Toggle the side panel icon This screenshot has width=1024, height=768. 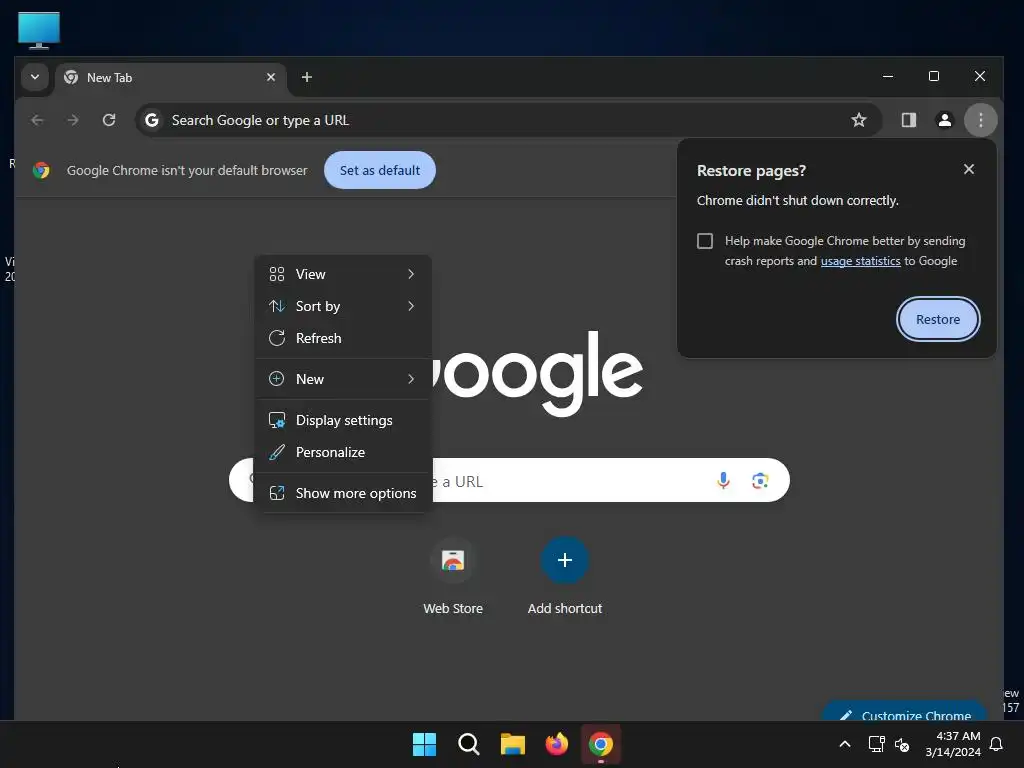tap(908, 120)
